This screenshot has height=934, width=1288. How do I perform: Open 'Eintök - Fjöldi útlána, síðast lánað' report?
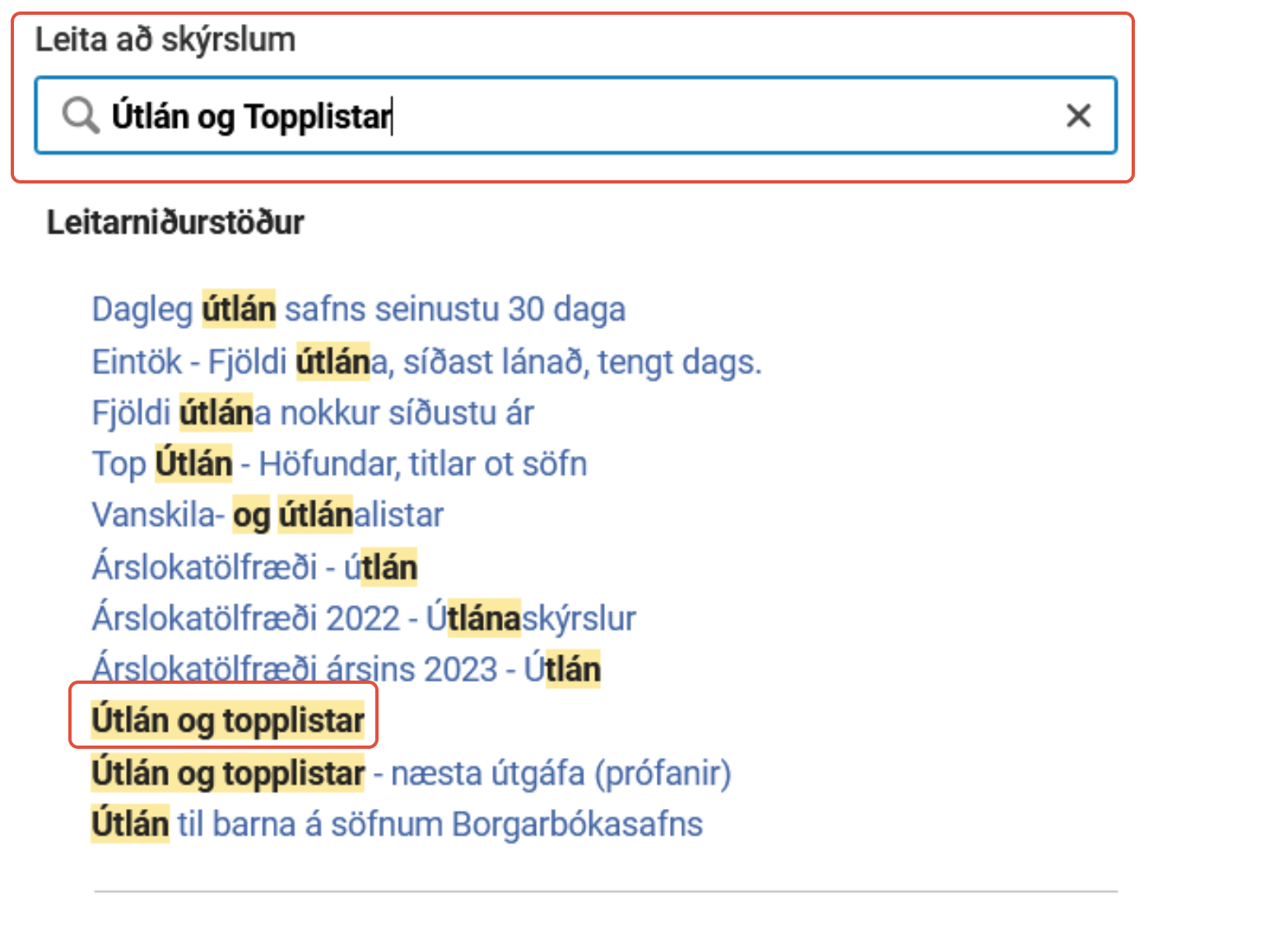coord(426,362)
